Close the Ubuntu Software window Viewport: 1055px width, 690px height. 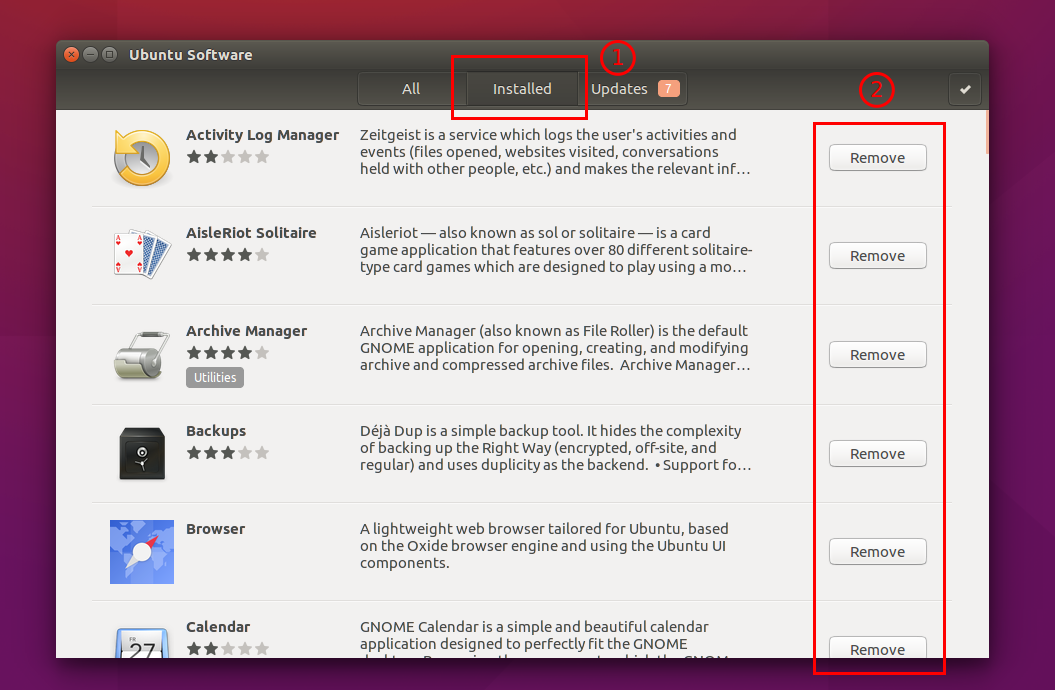[71, 54]
